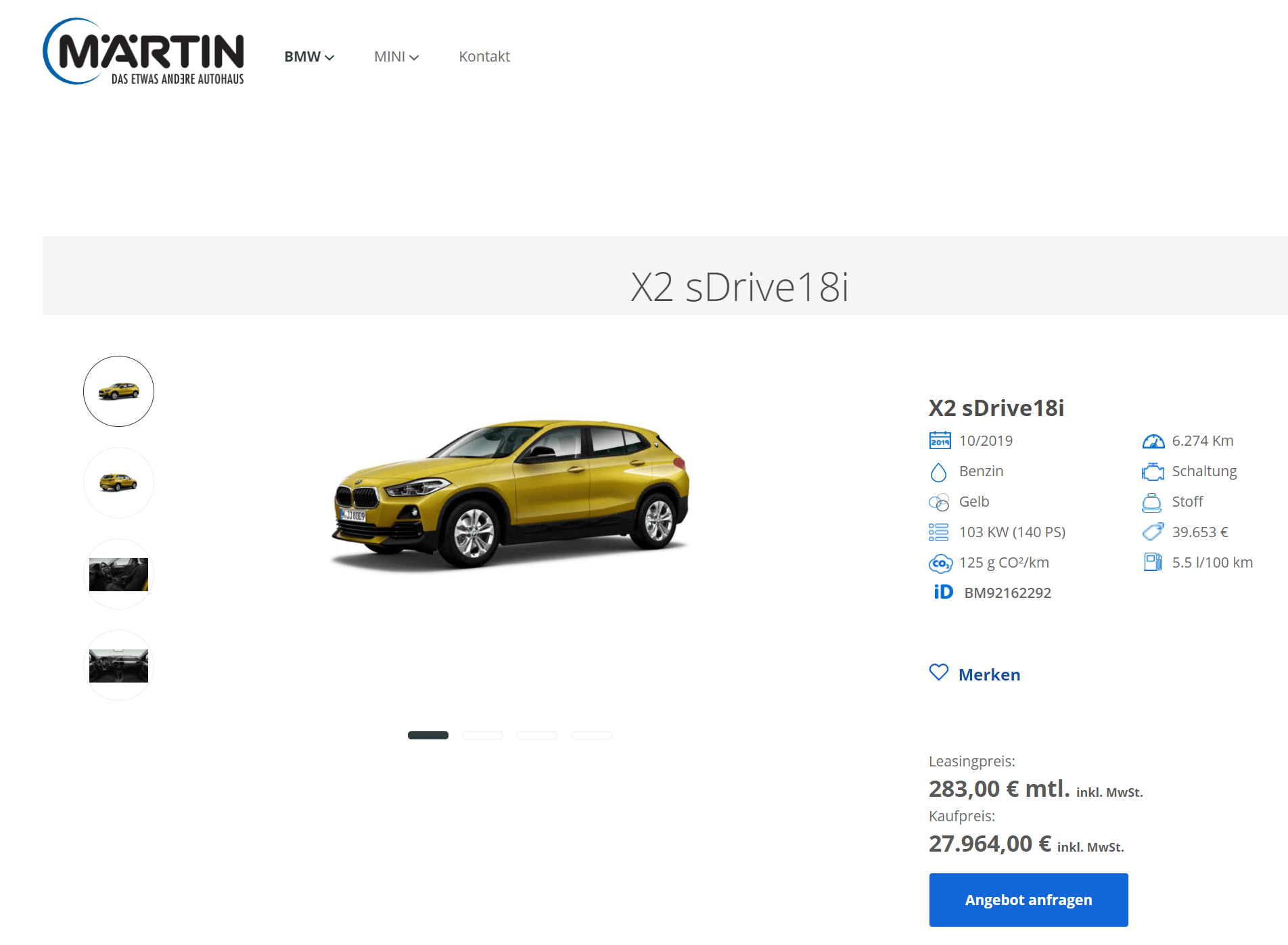The height and width of the screenshot is (945, 1288).
Task: Expand the BMW menu dropdown
Action: [x=309, y=57]
